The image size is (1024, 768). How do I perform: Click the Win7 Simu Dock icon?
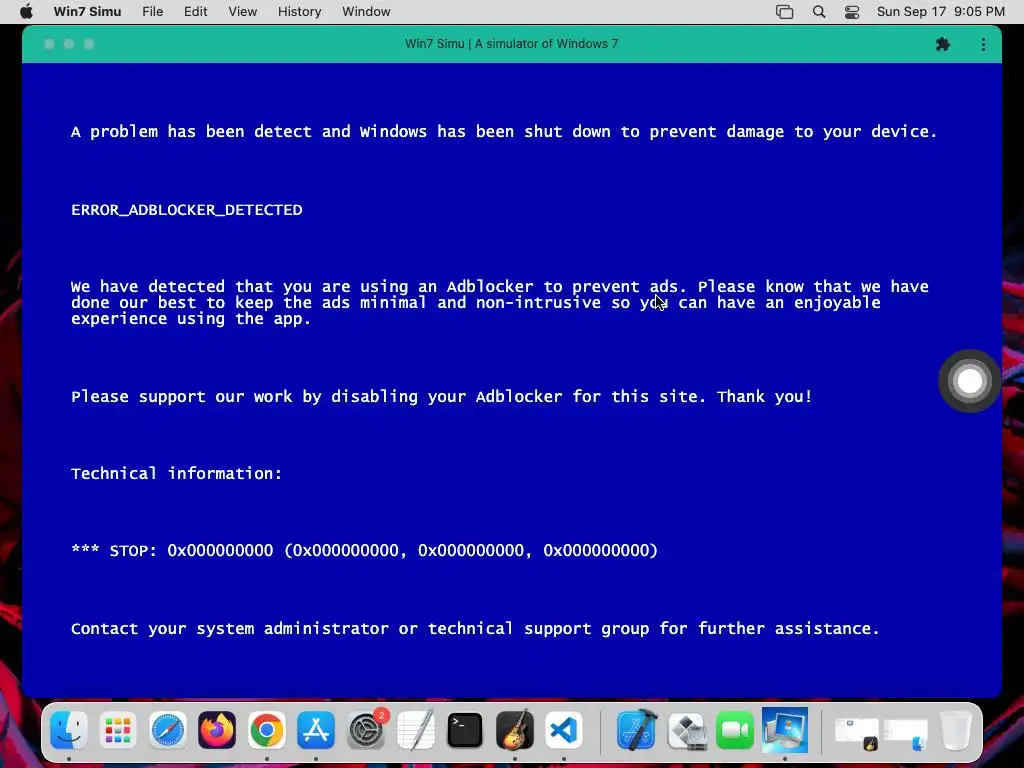784,729
